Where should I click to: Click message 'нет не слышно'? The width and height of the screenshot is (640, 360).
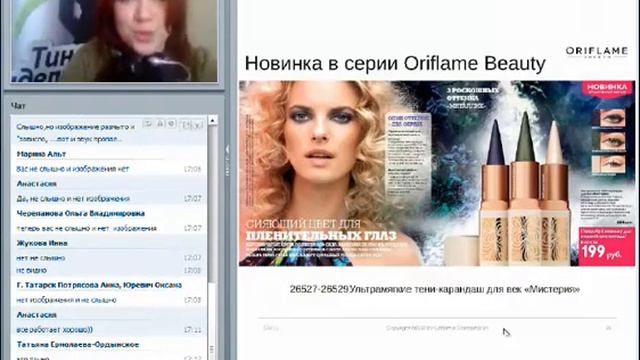tap(40, 258)
